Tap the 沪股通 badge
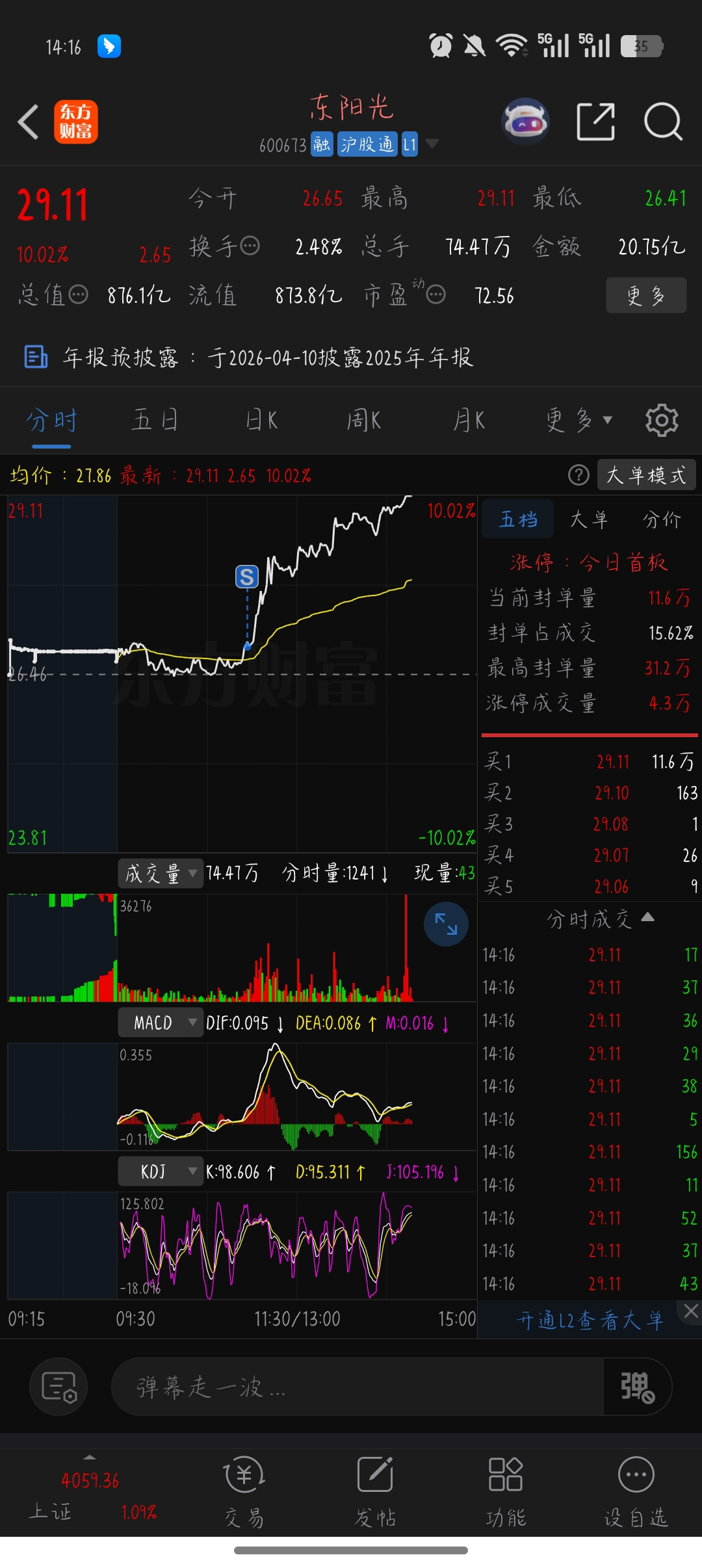This screenshot has width=702, height=1568. [368, 144]
